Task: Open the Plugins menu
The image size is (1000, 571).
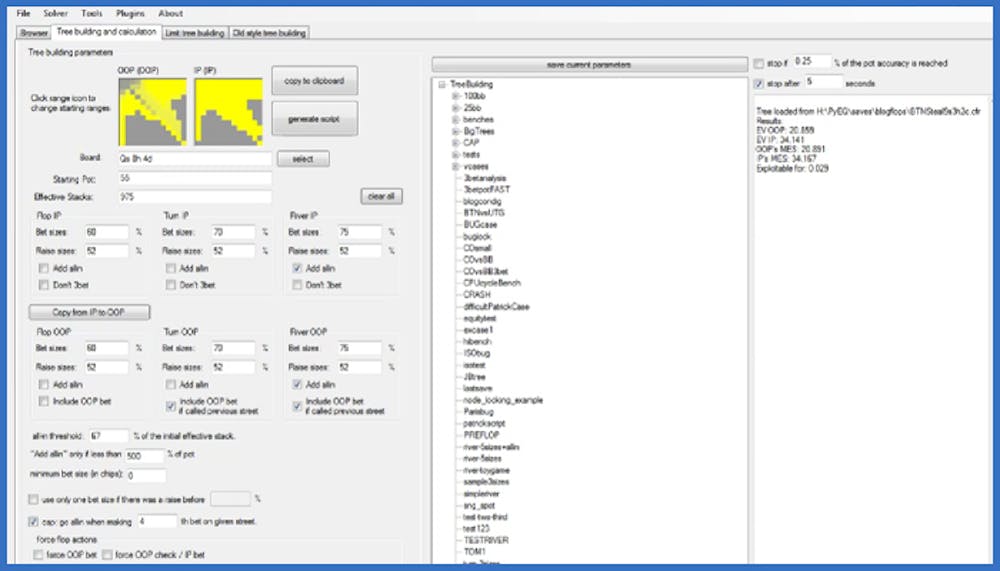Action: [x=130, y=13]
